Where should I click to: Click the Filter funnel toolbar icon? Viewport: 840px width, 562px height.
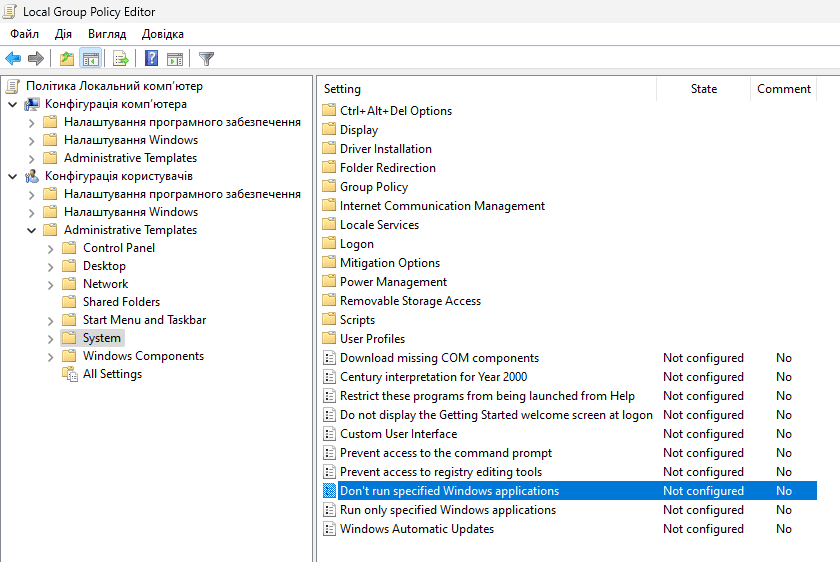(x=206, y=59)
